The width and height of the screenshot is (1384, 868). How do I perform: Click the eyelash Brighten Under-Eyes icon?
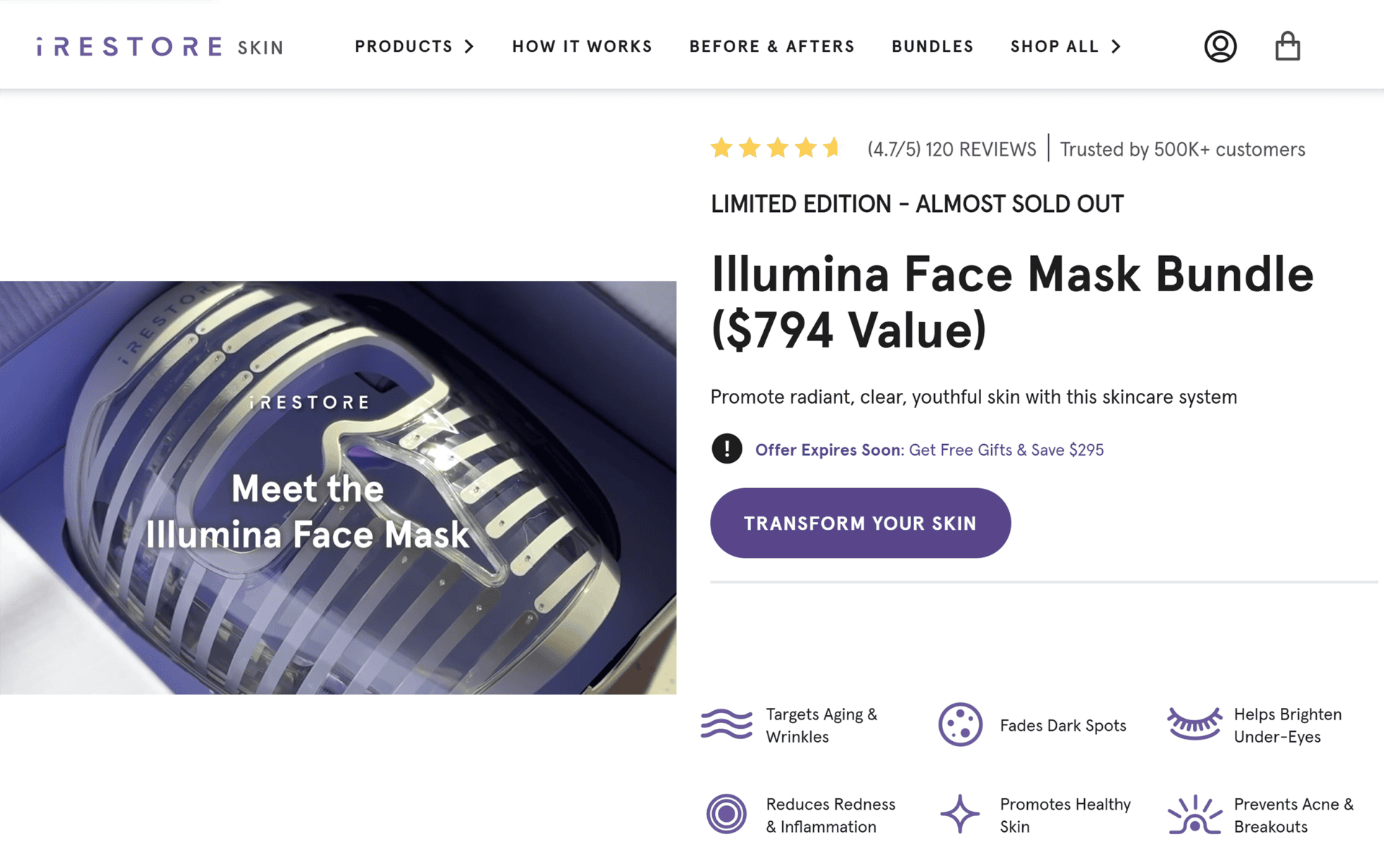click(x=1194, y=724)
